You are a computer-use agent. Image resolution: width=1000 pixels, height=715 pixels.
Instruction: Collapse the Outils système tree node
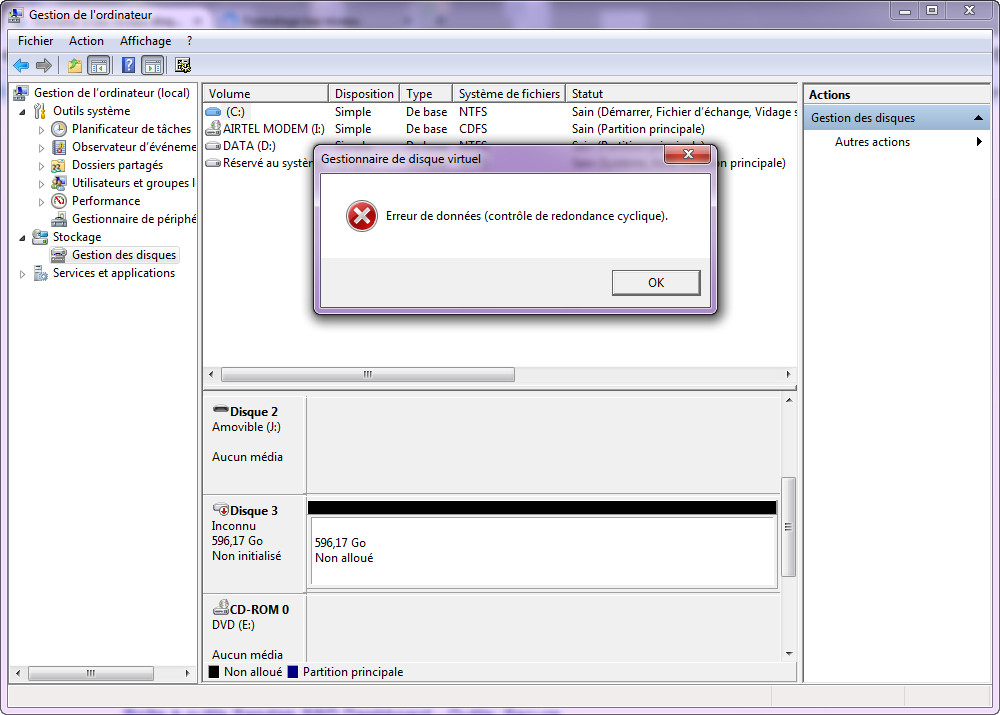[x=22, y=112]
